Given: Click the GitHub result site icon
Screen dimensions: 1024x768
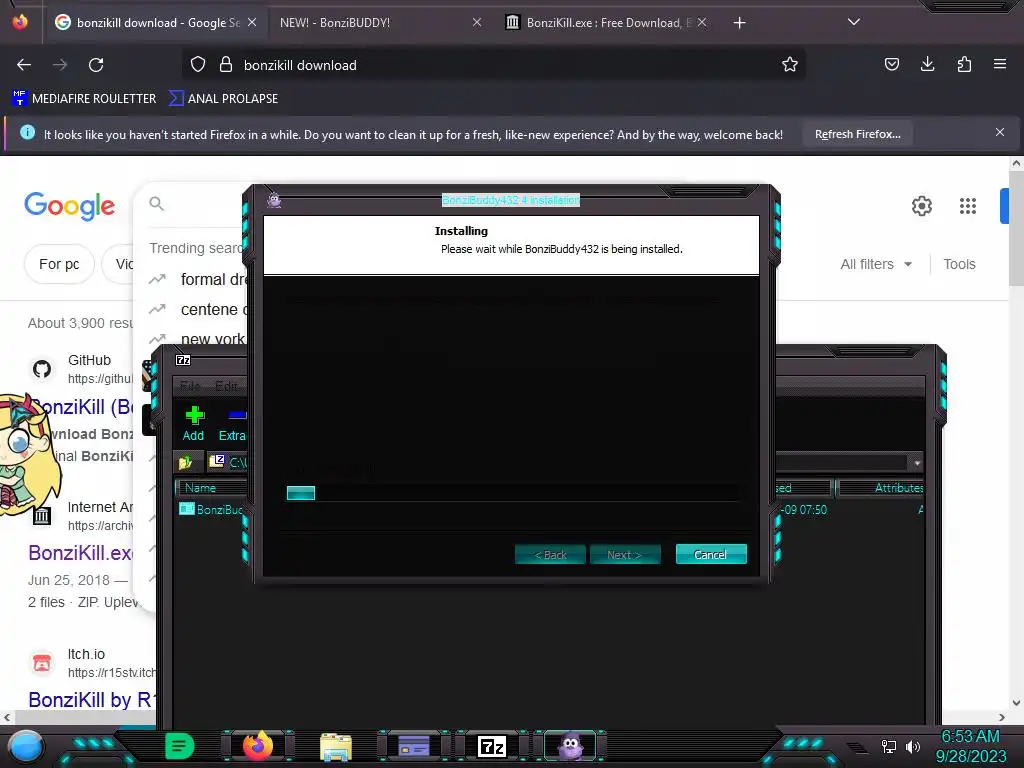Looking at the screenshot, I should 42,369.
